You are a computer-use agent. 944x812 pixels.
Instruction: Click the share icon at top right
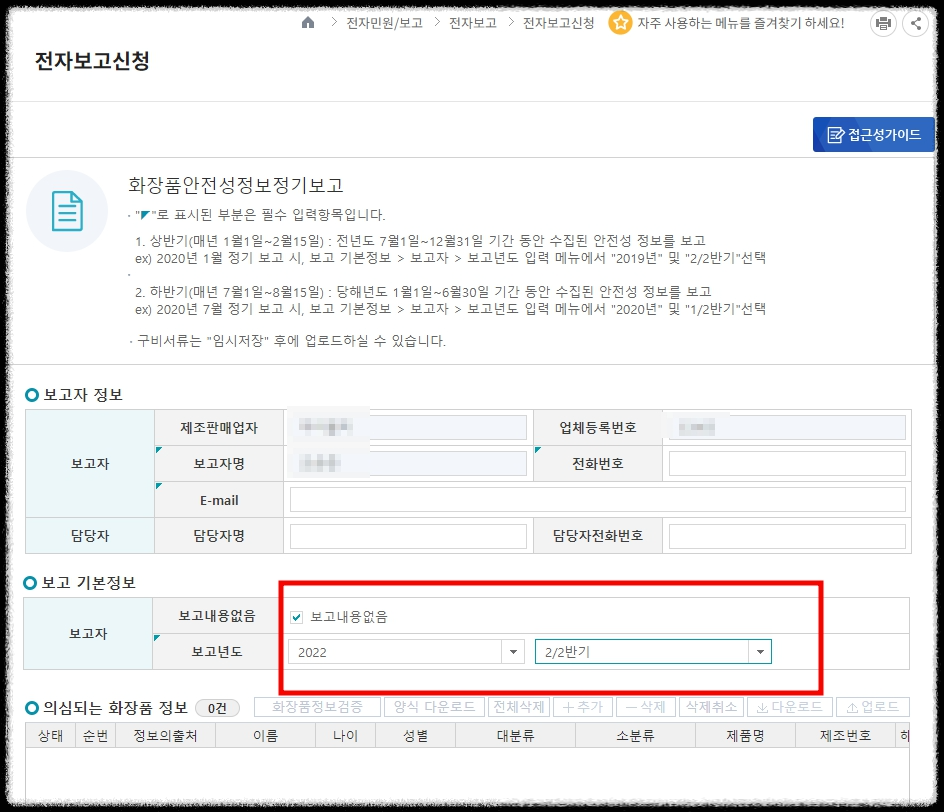click(x=916, y=23)
